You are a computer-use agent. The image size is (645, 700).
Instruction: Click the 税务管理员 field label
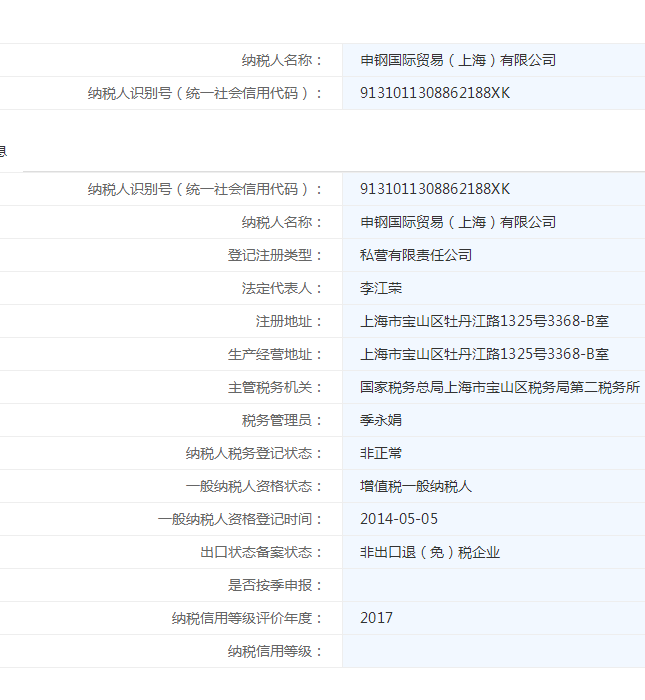(282, 420)
